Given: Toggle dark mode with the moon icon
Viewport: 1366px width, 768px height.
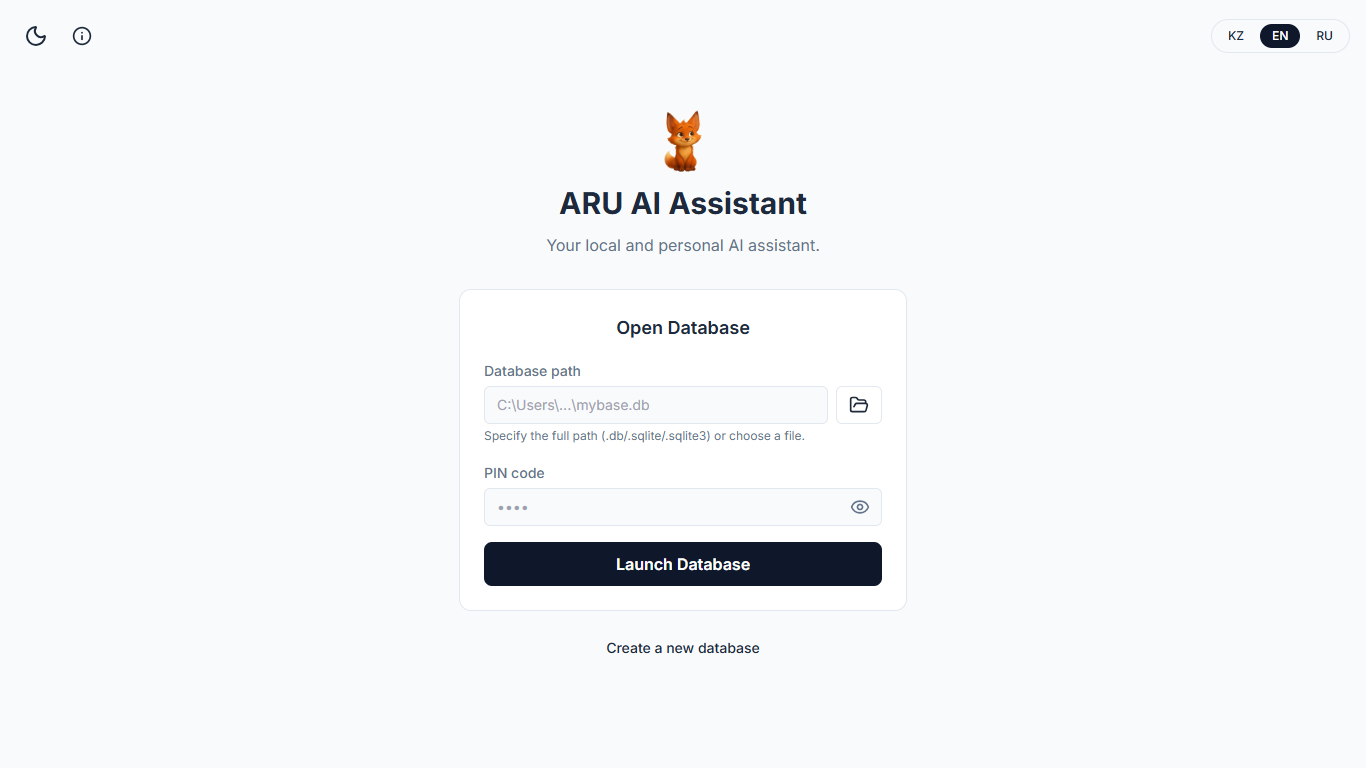Looking at the screenshot, I should 35,36.
